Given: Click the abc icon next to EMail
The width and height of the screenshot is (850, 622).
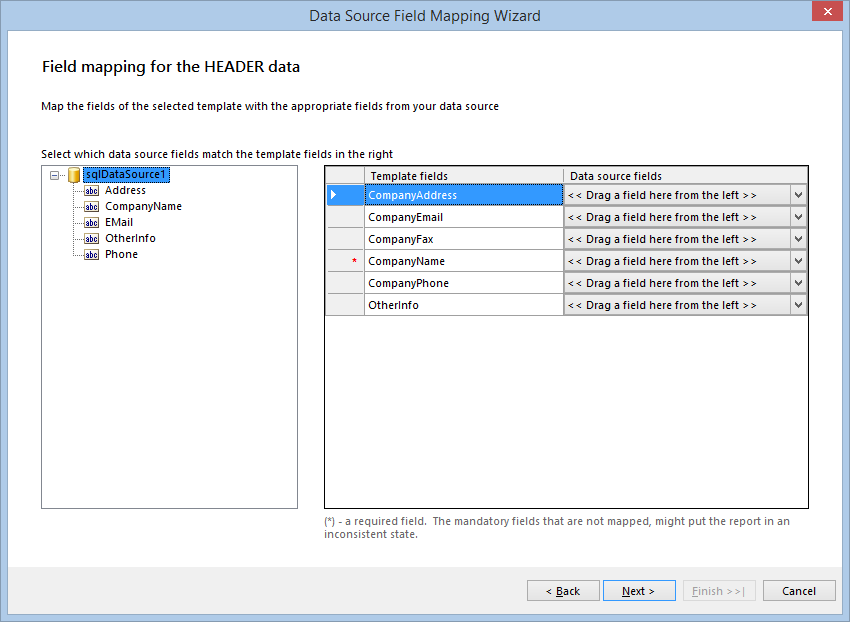Looking at the screenshot, I should (91, 222).
